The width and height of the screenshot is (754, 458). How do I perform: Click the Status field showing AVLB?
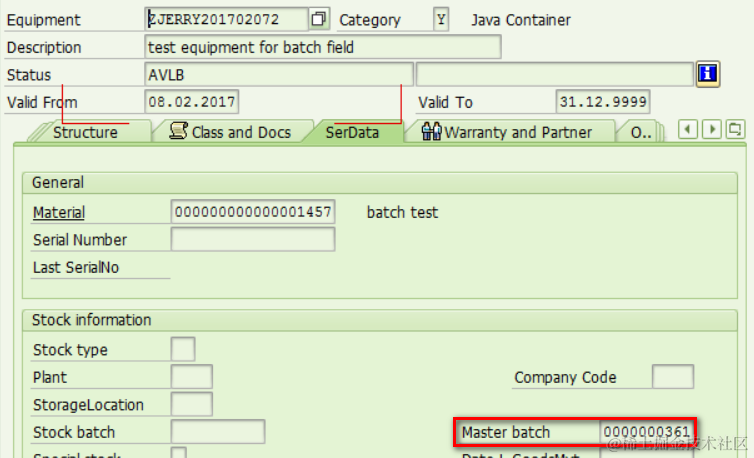(x=279, y=75)
